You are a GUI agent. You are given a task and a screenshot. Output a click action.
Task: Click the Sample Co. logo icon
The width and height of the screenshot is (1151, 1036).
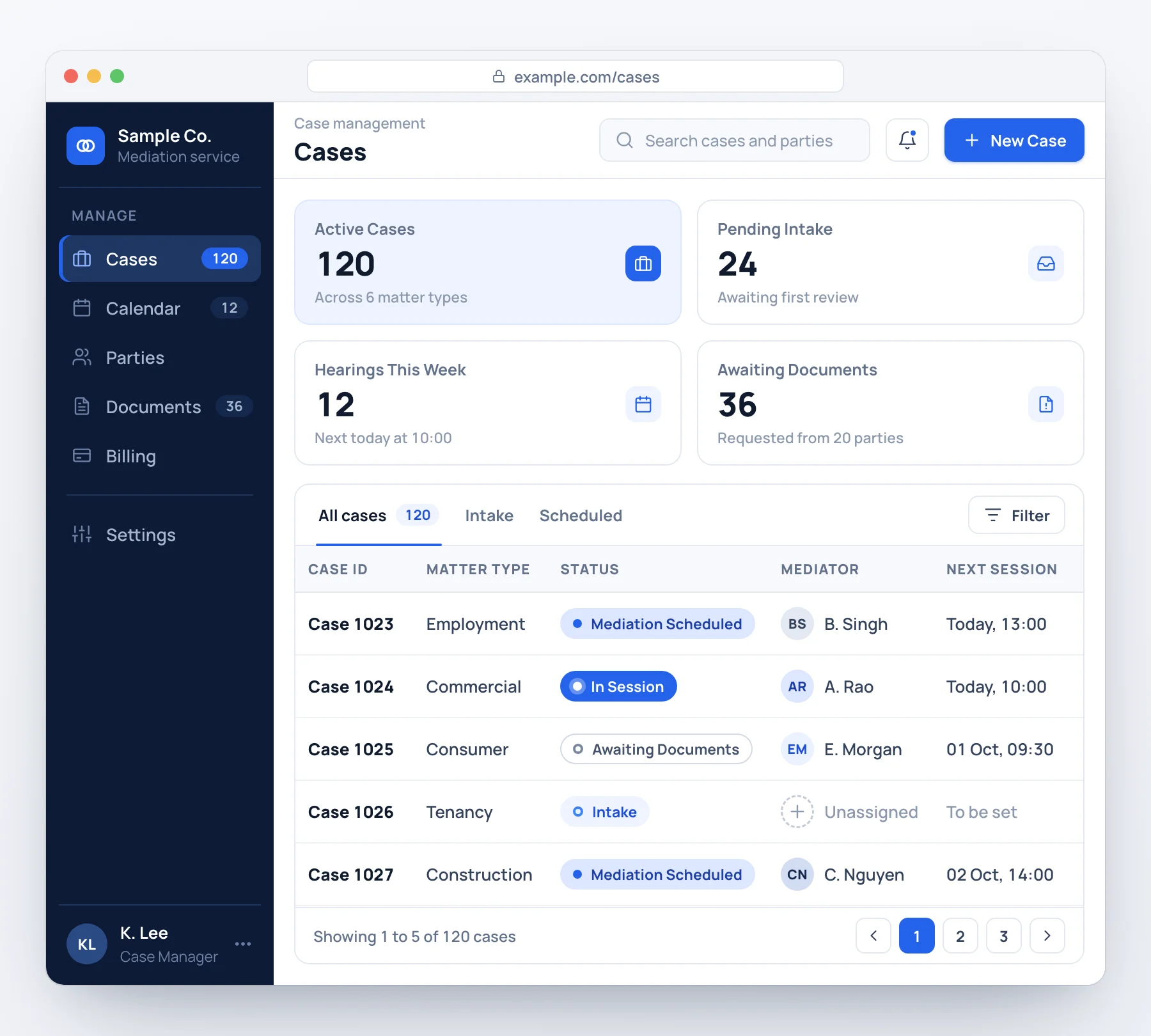coord(86,146)
